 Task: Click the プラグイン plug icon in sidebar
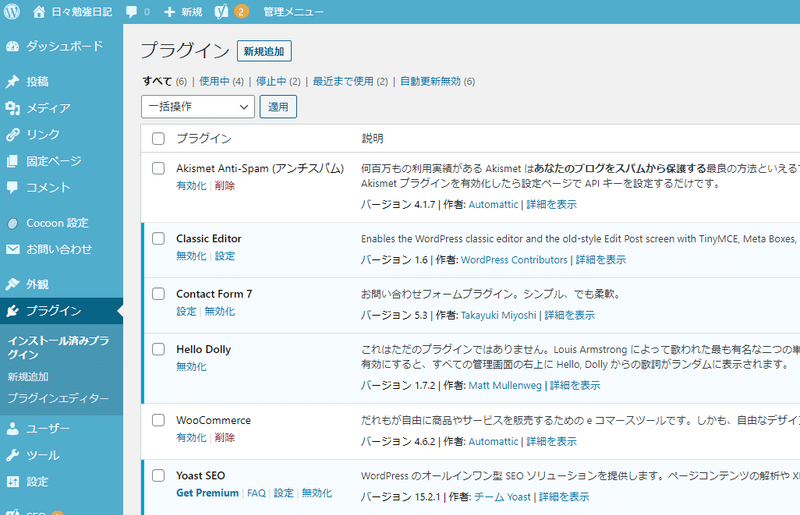point(13,311)
